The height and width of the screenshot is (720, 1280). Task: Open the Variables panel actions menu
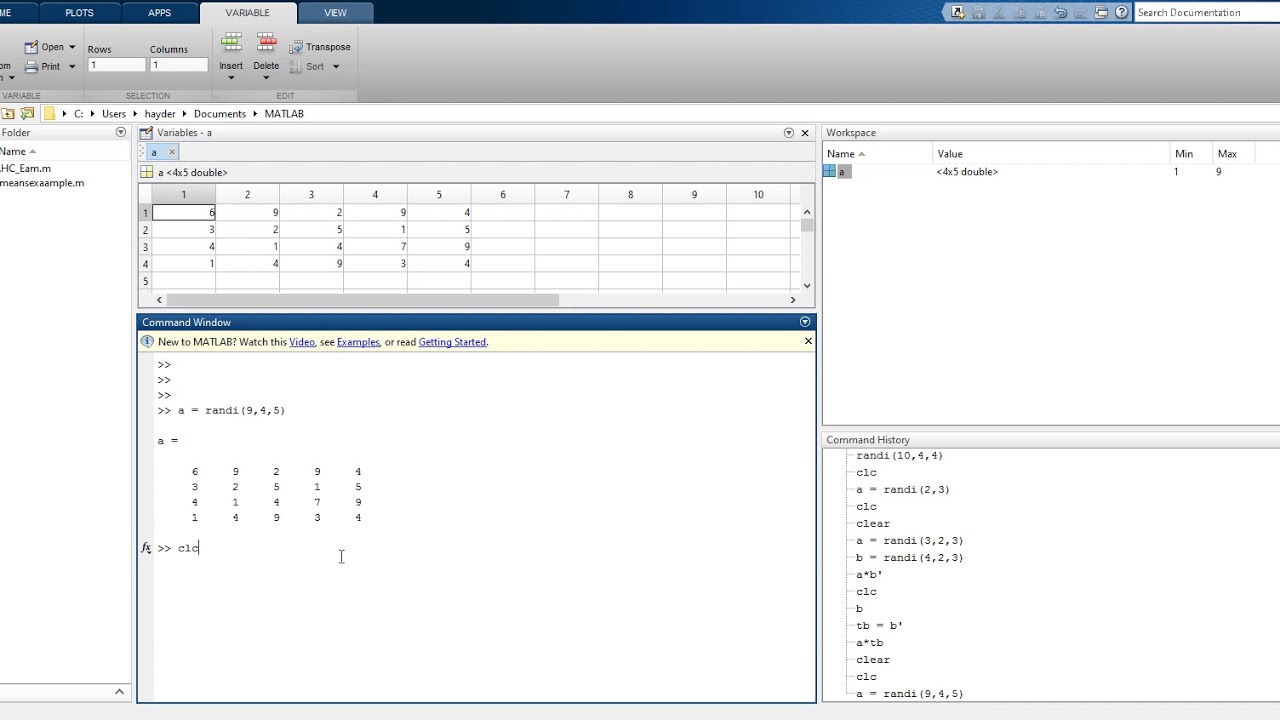789,133
